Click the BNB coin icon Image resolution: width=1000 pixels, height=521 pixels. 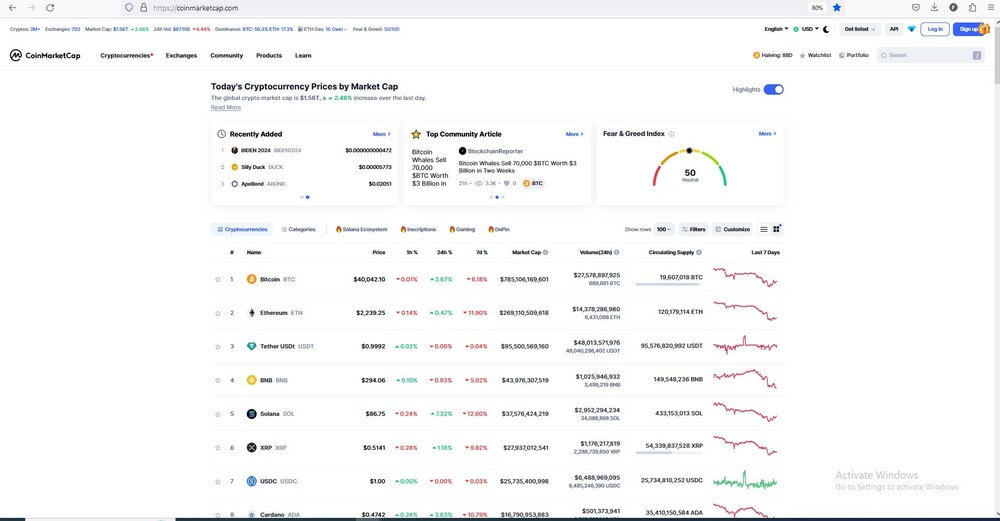[x=251, y=380]
